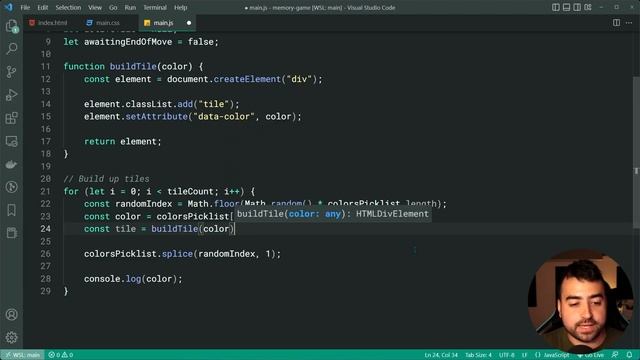Open the clipboard-style activity bar icon
This screenshot has height=360, width=640.
tap(11, 233)
